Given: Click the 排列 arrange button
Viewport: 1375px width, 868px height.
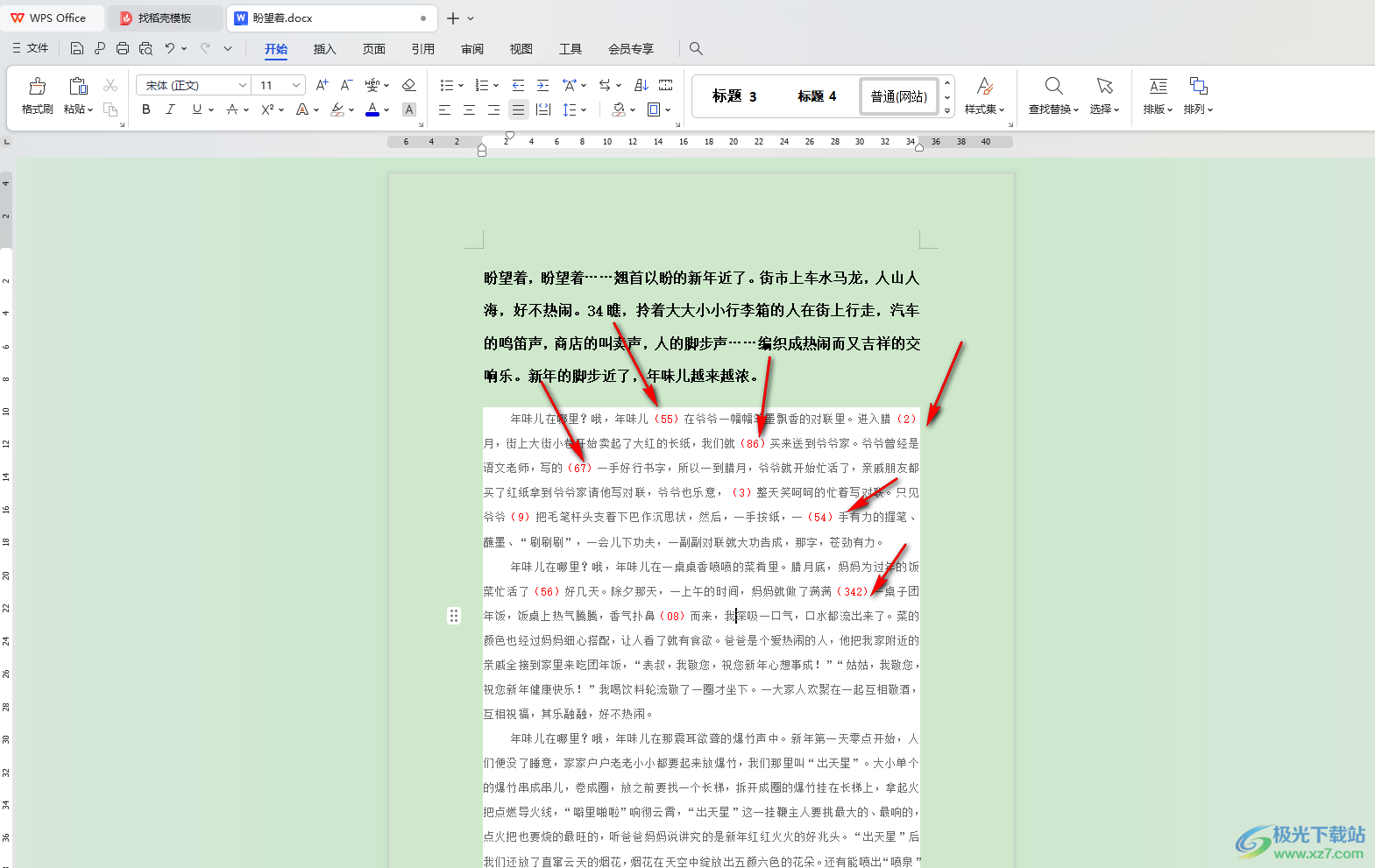Looking at the screenshot, I should (1198, 95).
